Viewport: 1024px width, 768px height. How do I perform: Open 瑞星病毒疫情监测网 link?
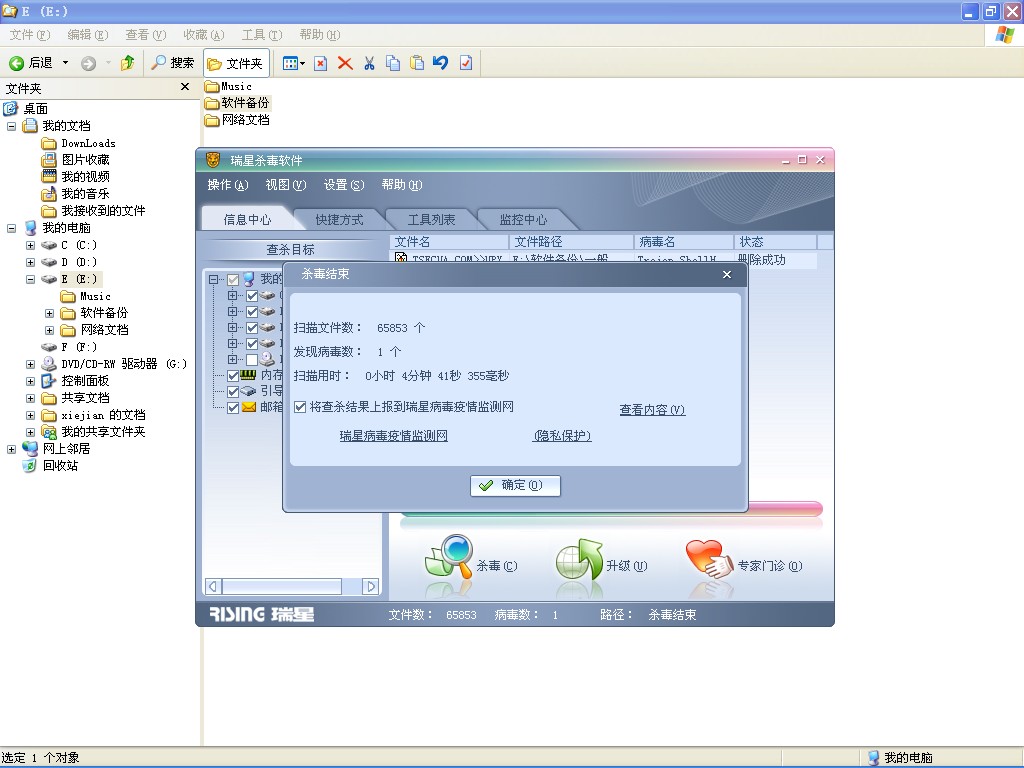393,436
